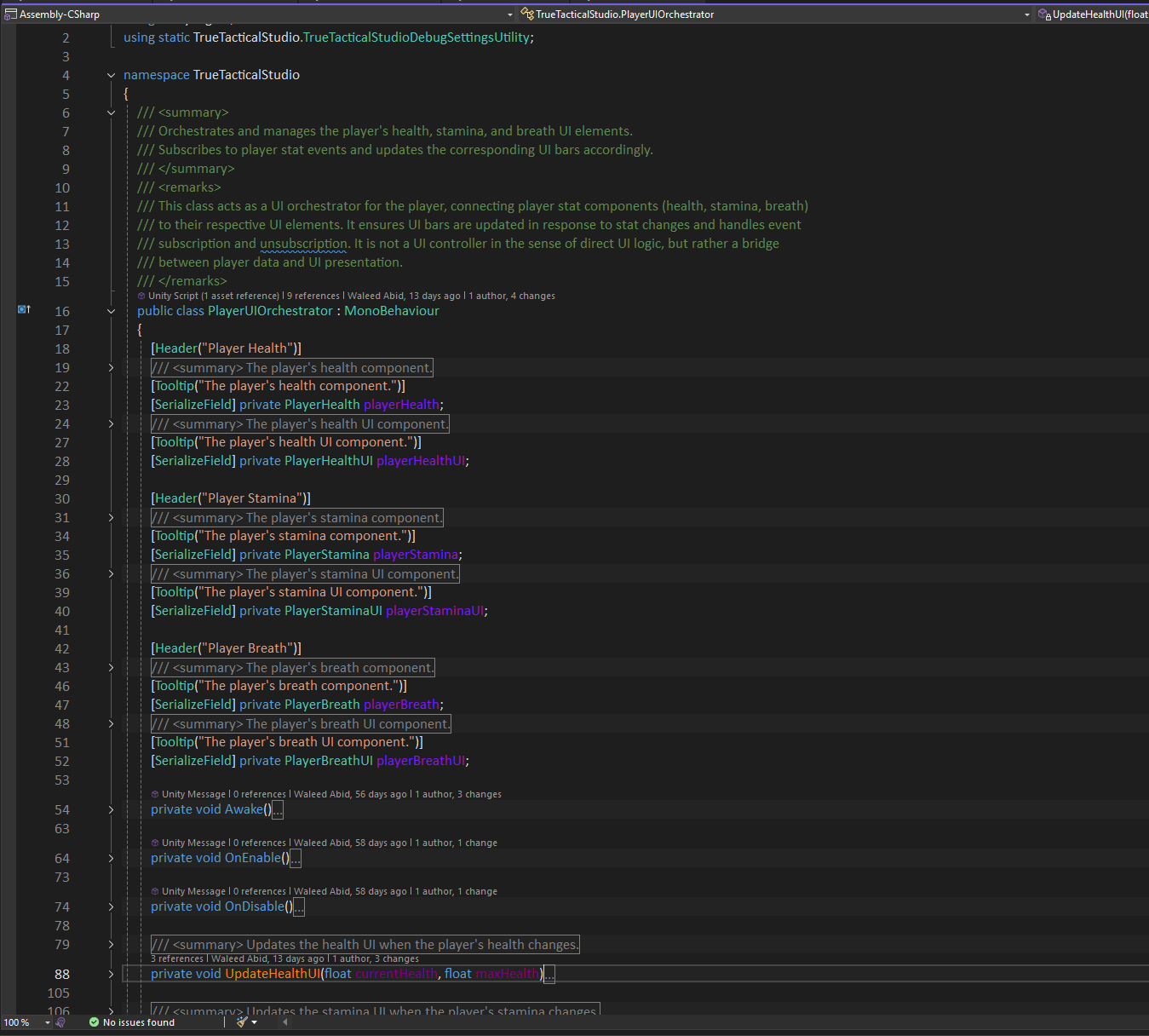The height and width of the screenshot is (1036, 1149).
Task: Expand the health component summary on line 19
Action: (111, 368)
